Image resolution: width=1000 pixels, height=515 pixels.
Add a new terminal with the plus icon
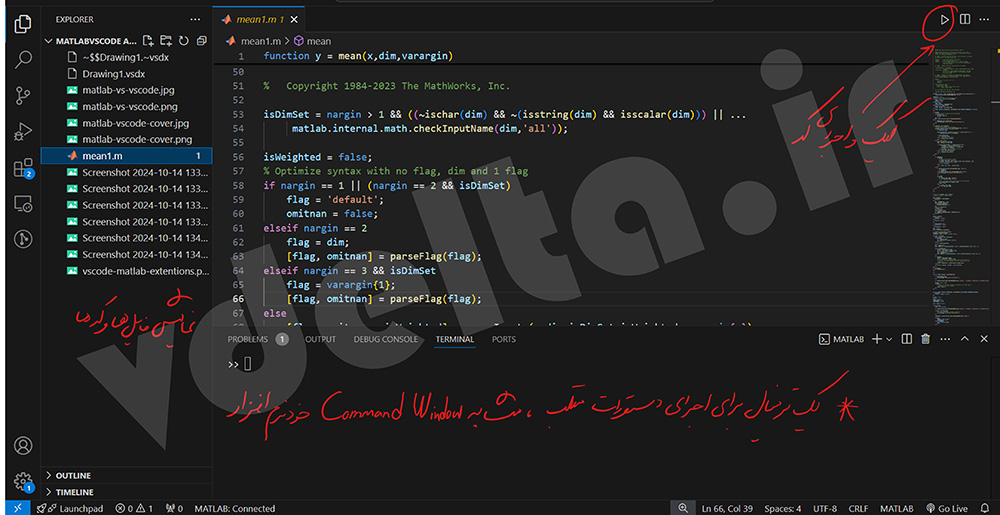coord(877,339)
